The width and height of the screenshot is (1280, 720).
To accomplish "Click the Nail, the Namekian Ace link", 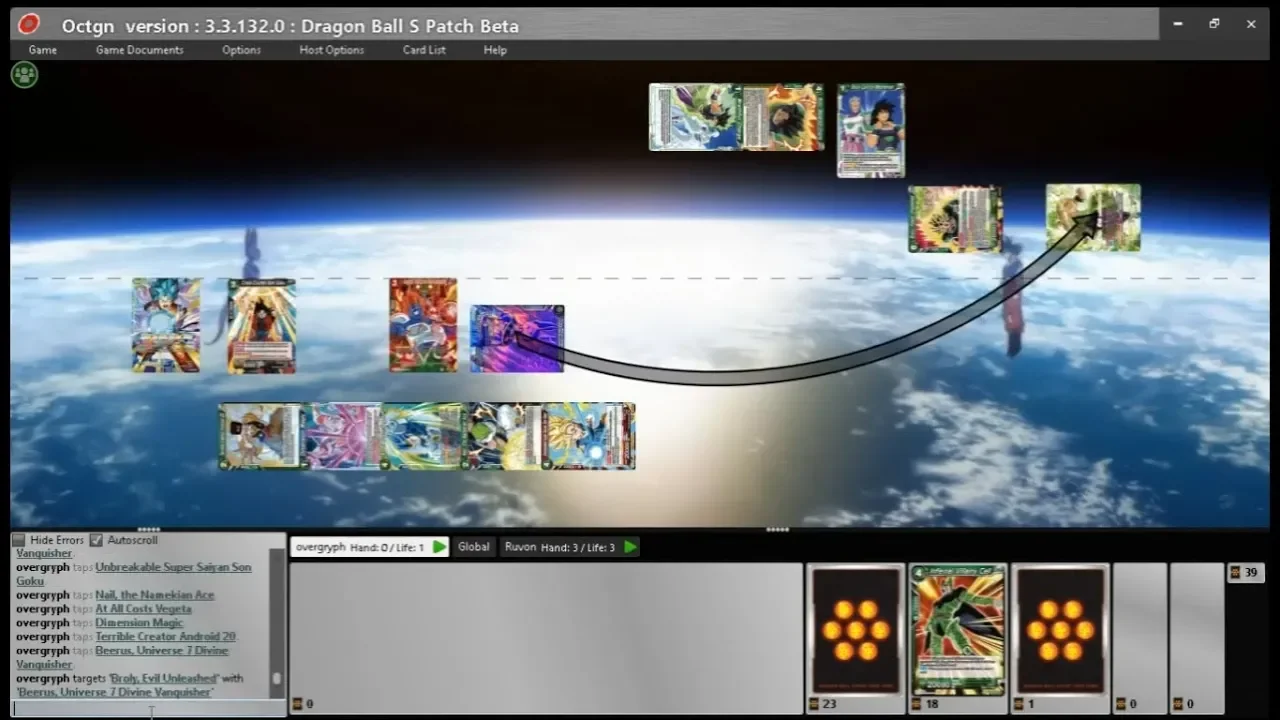I will tap(155, 595).
